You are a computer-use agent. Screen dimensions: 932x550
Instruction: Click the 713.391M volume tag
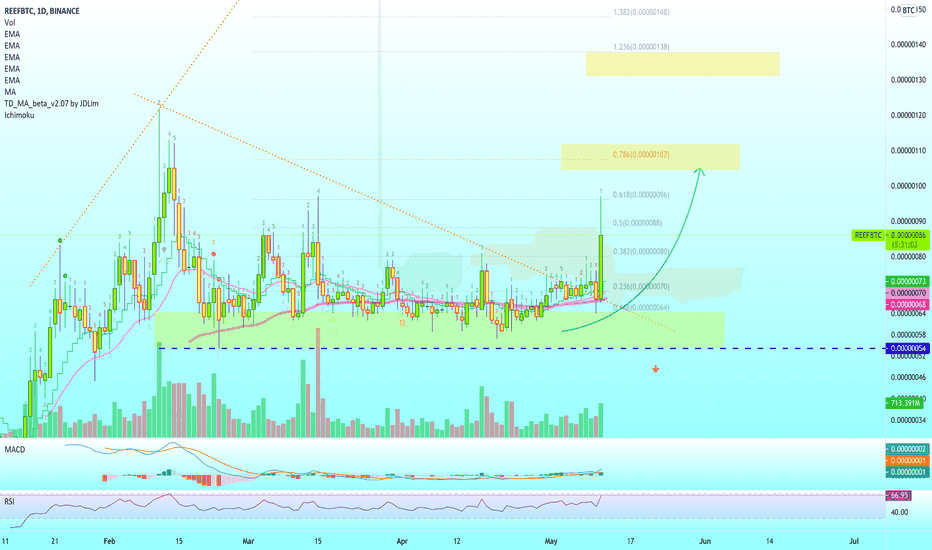click(x=905, y=403)
